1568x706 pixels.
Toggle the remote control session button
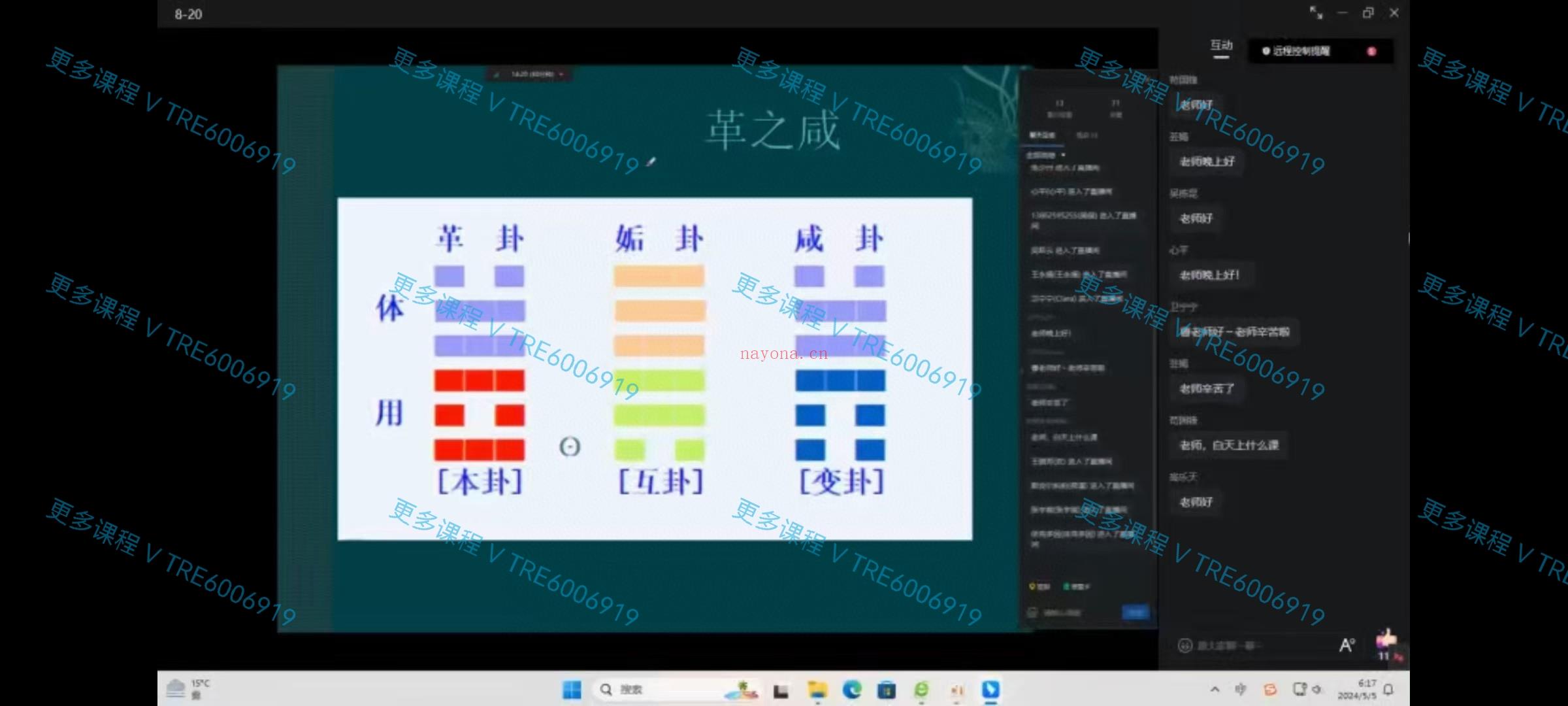(1374, 51)
